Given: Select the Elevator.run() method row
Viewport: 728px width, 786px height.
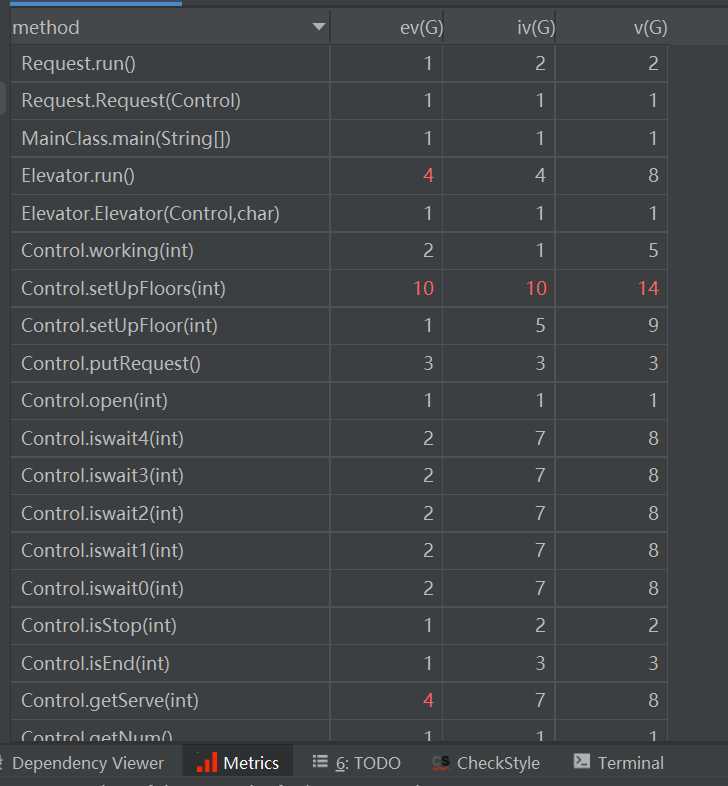Looking at the screenshot, I should tap(78, 175).
